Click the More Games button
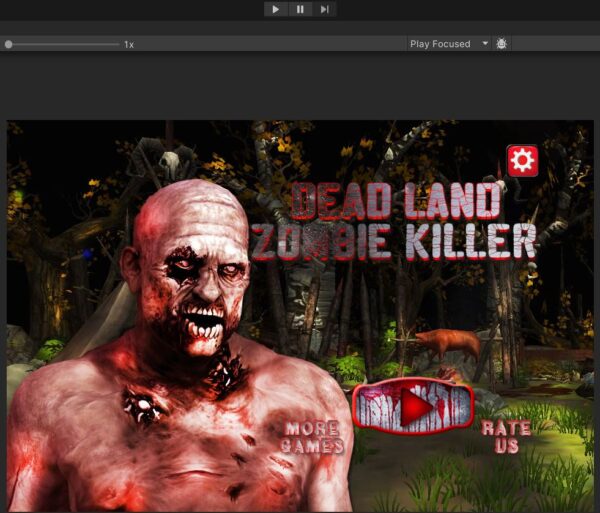Screen dimensions: 600x513 [x=311, y=437]
